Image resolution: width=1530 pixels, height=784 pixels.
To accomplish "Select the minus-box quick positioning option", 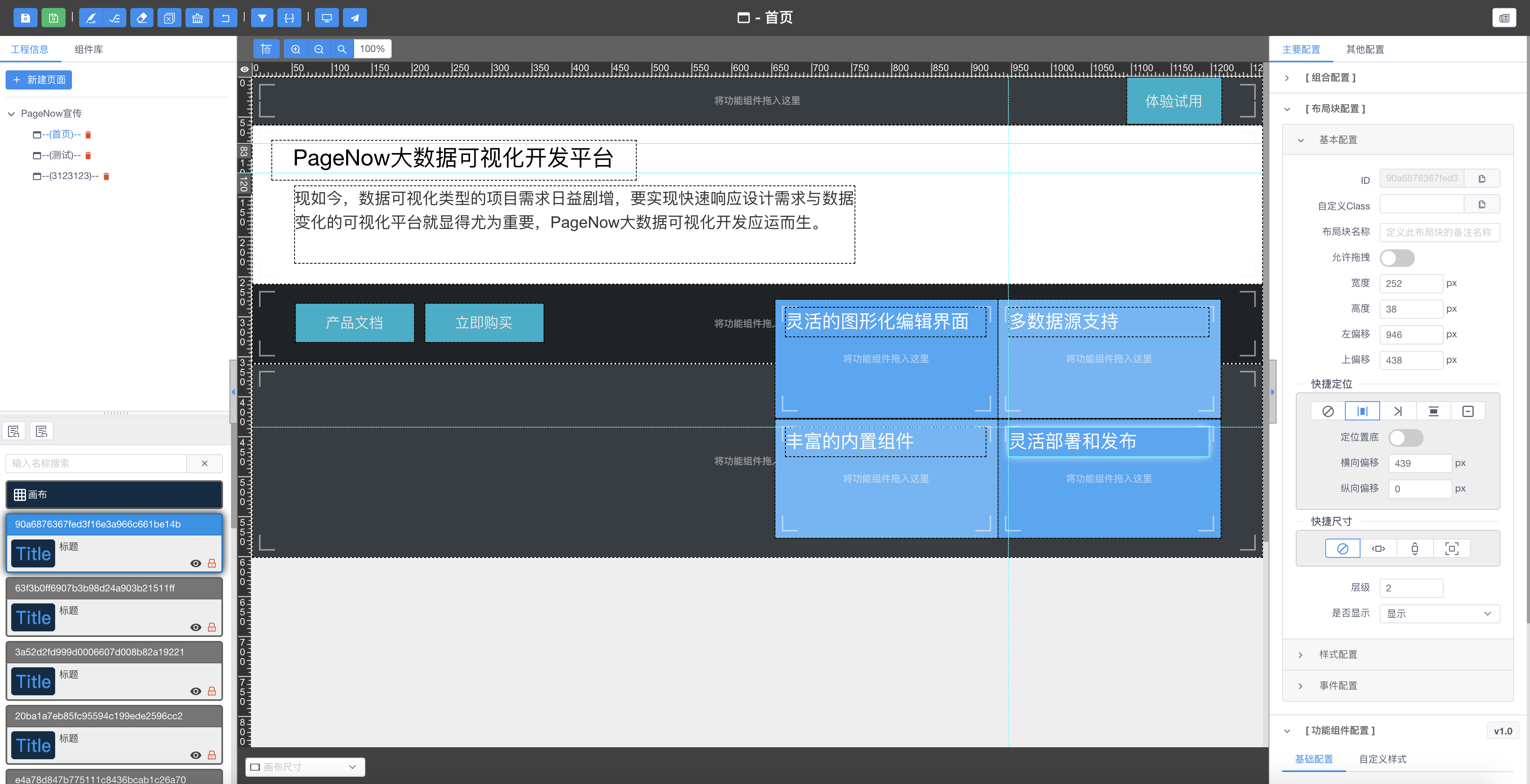I will [1468, 411].
